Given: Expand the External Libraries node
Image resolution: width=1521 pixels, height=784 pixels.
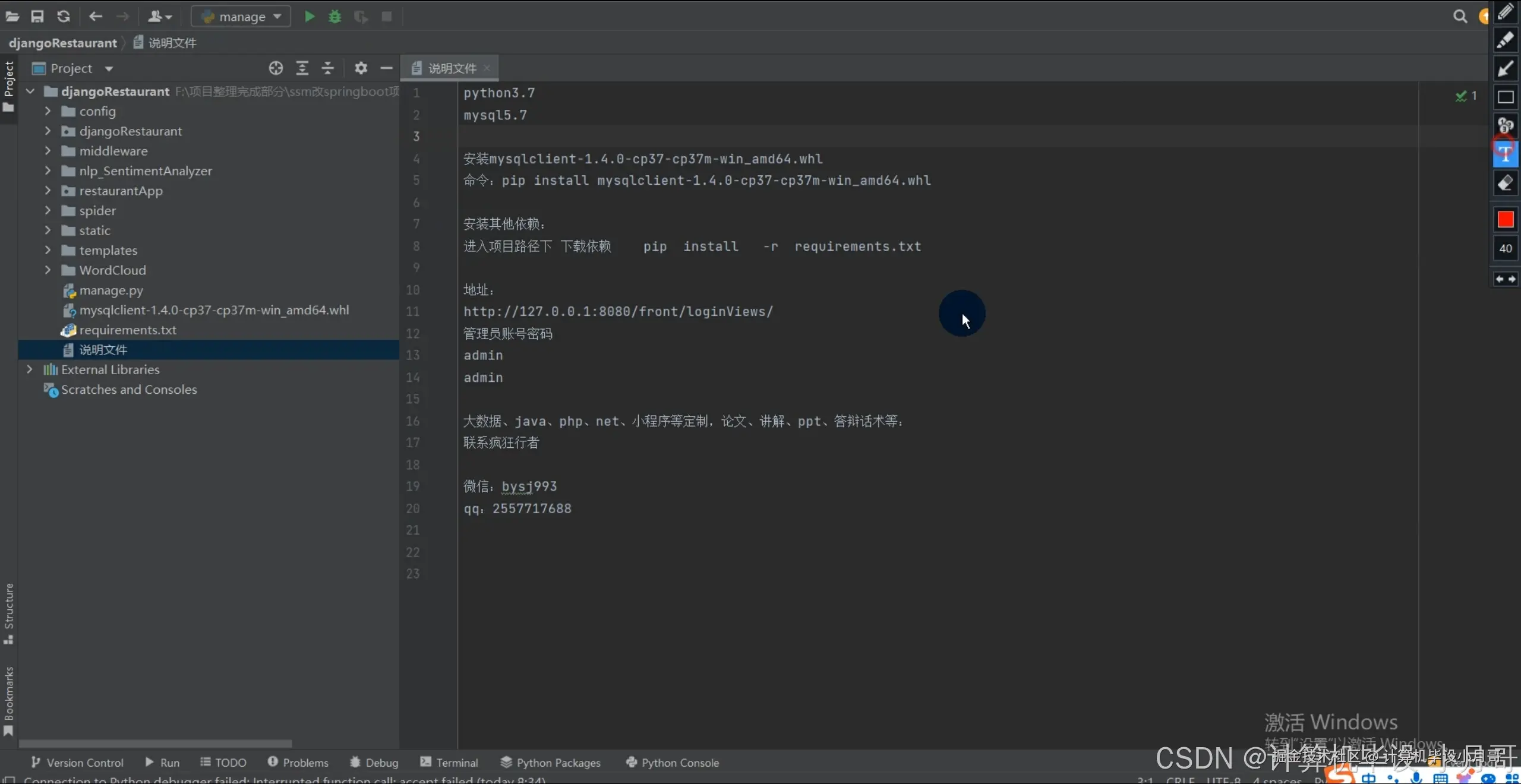Looking at the screenshot, I should (x=29, y=369).
